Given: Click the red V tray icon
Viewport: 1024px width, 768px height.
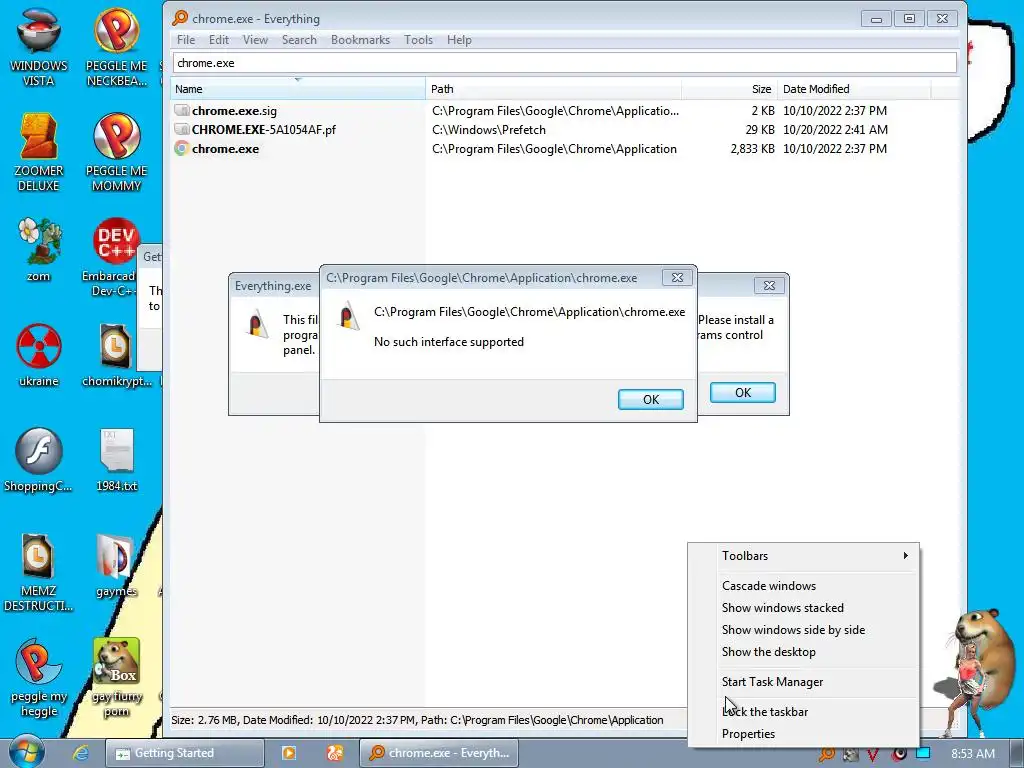Looking at the screenshot, I should point(873,754).
